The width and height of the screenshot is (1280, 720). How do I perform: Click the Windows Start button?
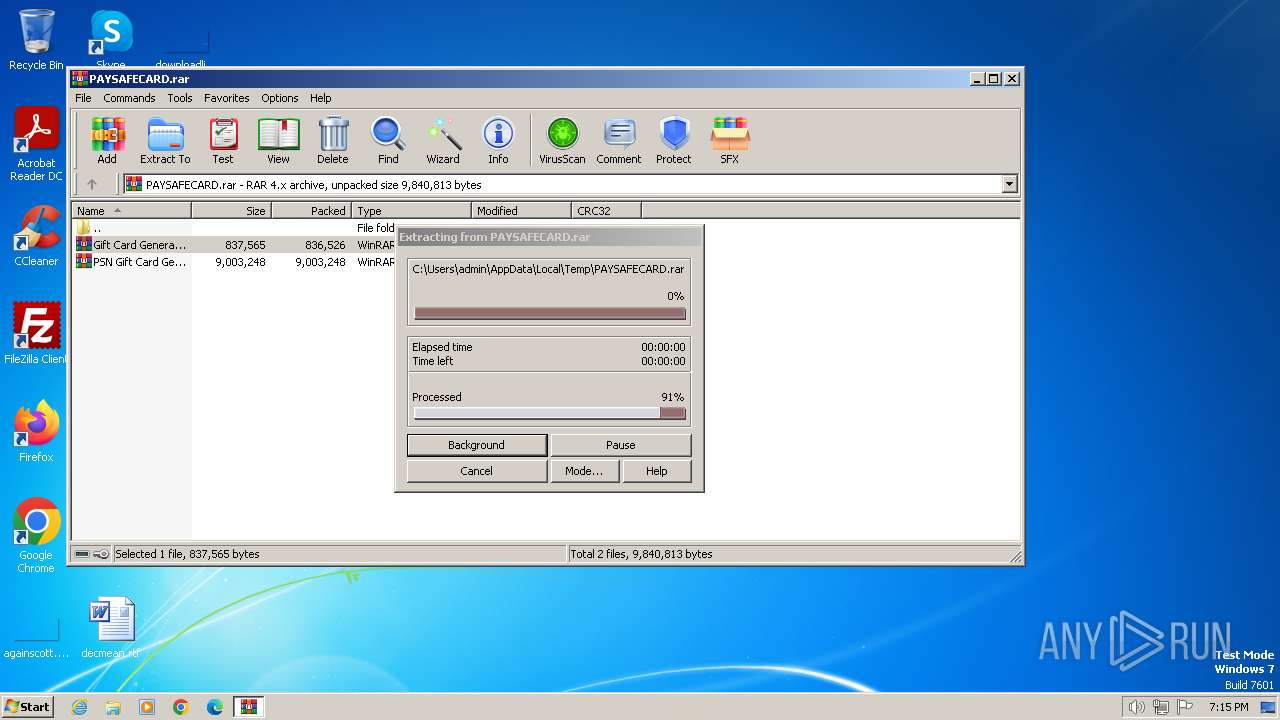click(x=27, y=706)
